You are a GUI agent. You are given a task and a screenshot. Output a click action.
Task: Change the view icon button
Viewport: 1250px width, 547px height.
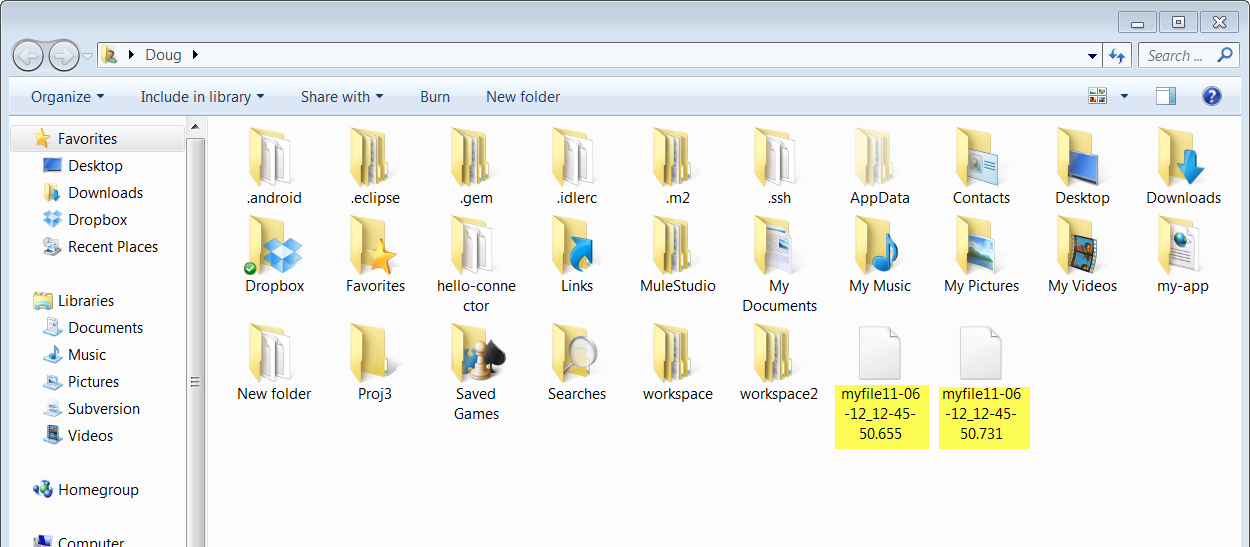[1098, 96]
